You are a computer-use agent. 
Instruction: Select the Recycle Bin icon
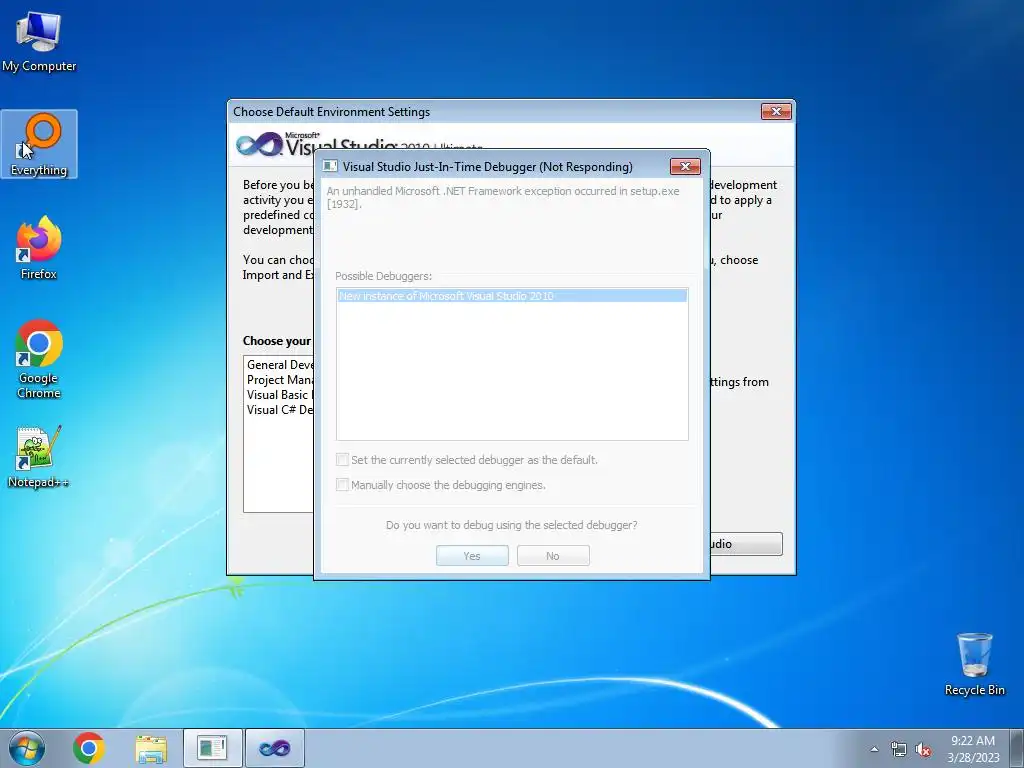[974, 664]
